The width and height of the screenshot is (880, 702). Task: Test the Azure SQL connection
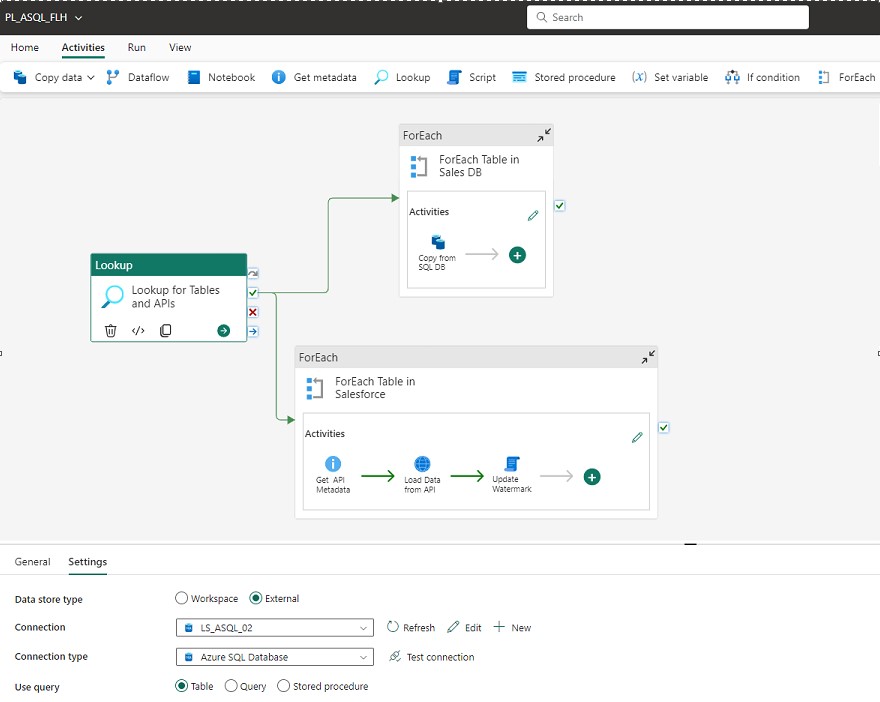click(441, 657)
